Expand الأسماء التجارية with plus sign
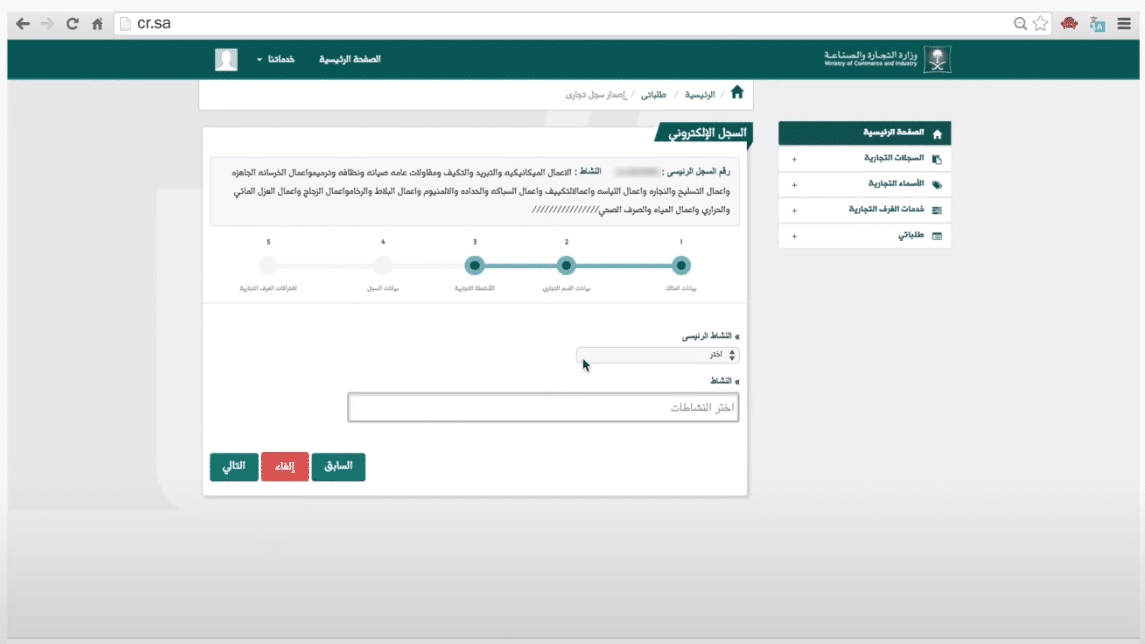This screenshot has height=644, width=1145. coord(794,185)
